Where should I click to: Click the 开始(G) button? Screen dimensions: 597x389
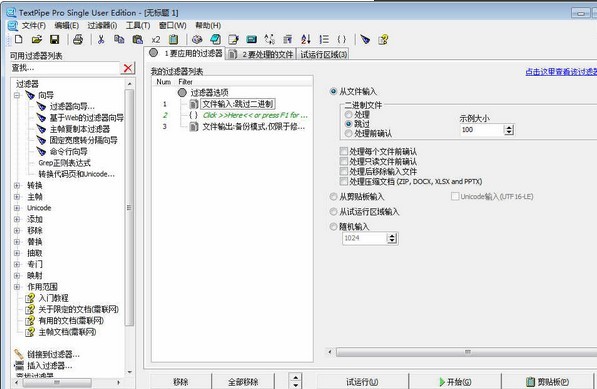[x=455, y=382]
